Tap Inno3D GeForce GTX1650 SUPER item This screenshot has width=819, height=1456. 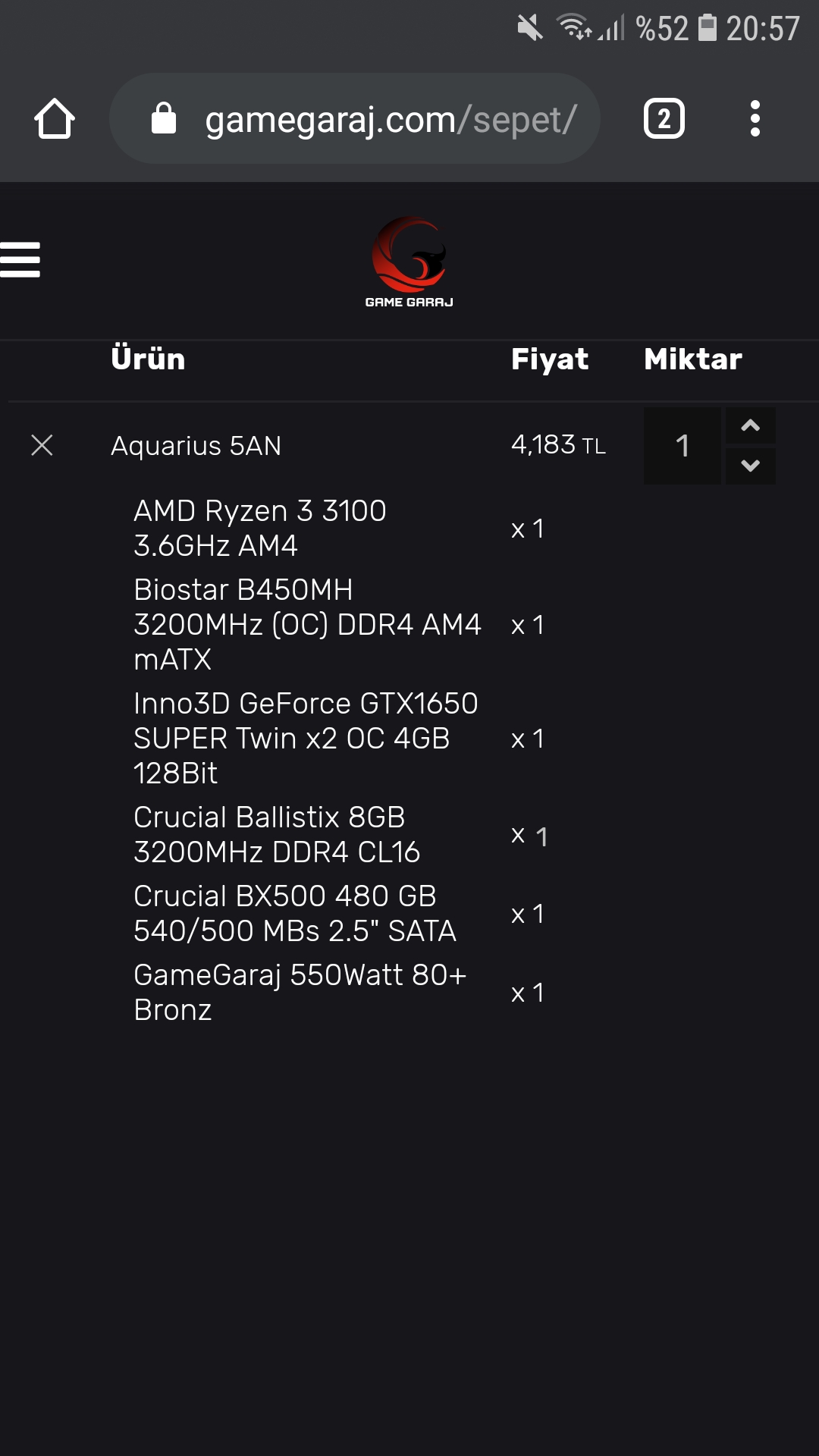pyautogui.click(x=306, y=739)
